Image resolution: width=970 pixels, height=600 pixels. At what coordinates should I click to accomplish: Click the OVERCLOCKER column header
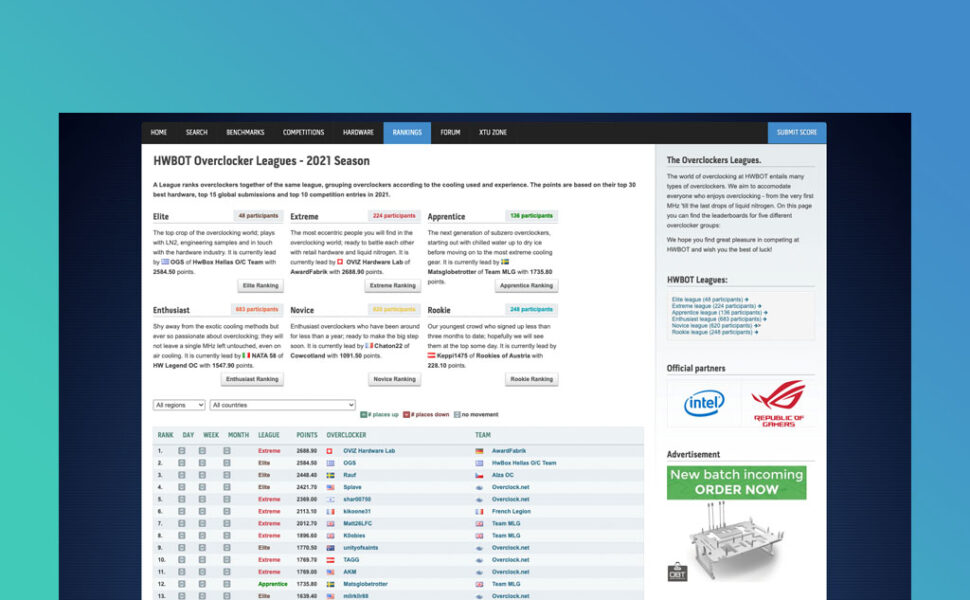(346, 435)
